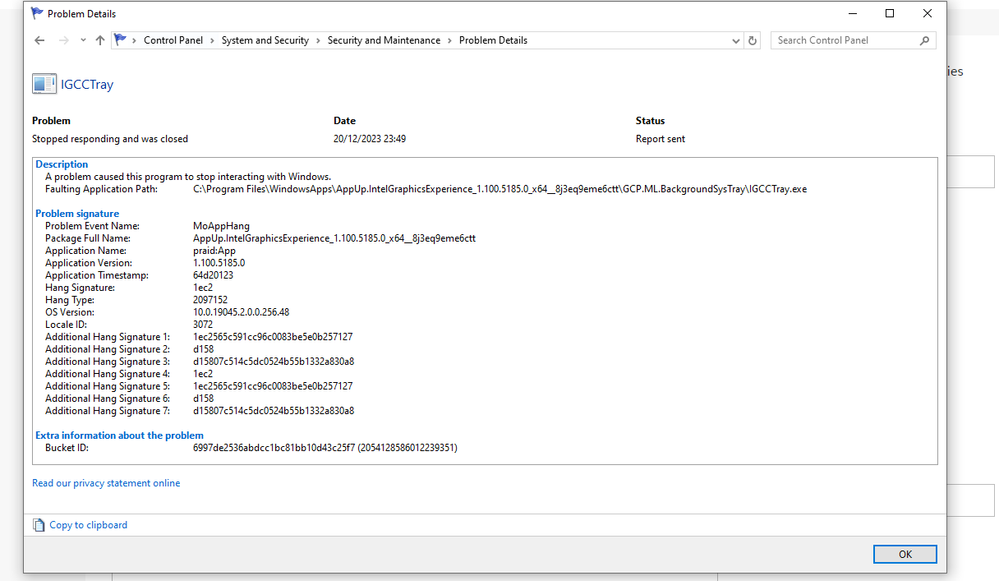Click the IGCCTray application icon
This screenshot has height=581, width=999.
(x=44, y=84)
